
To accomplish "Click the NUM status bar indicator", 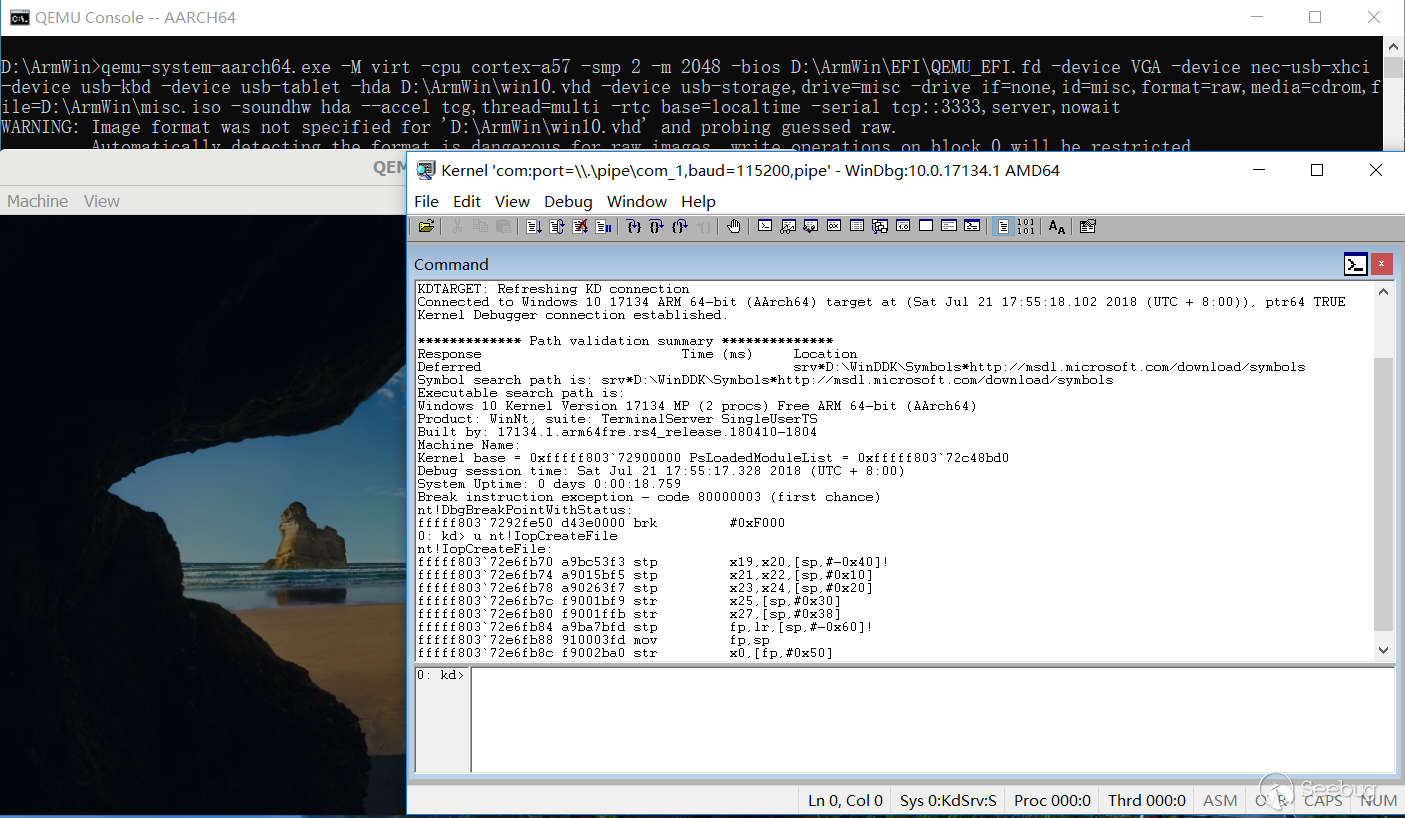I will pyautogui.click(x=1378, y=800).
